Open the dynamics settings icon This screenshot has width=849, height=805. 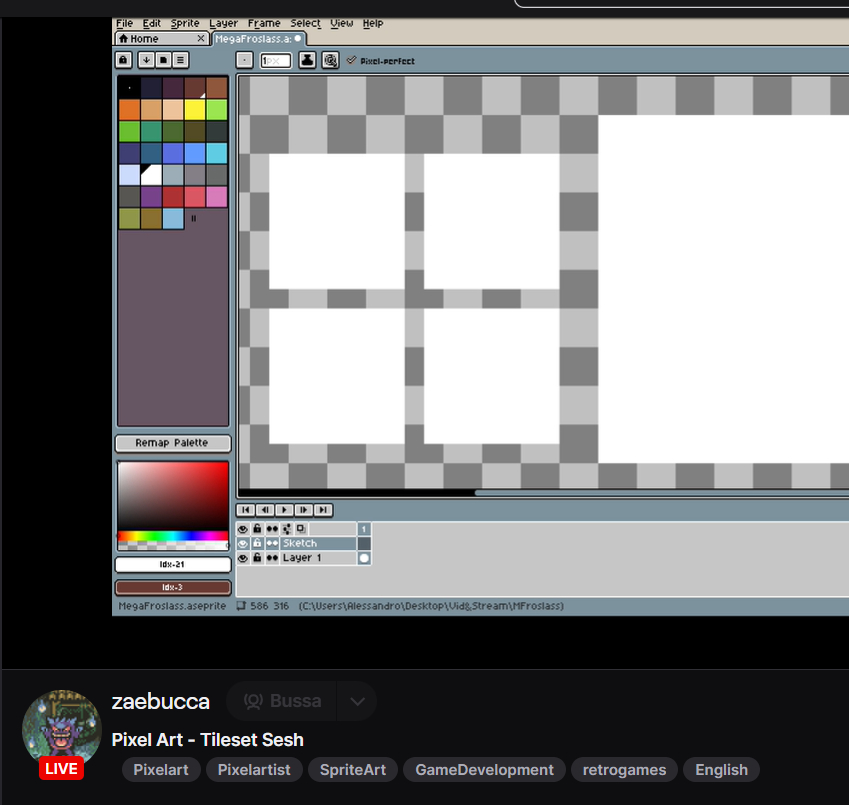tap(330, 60)
